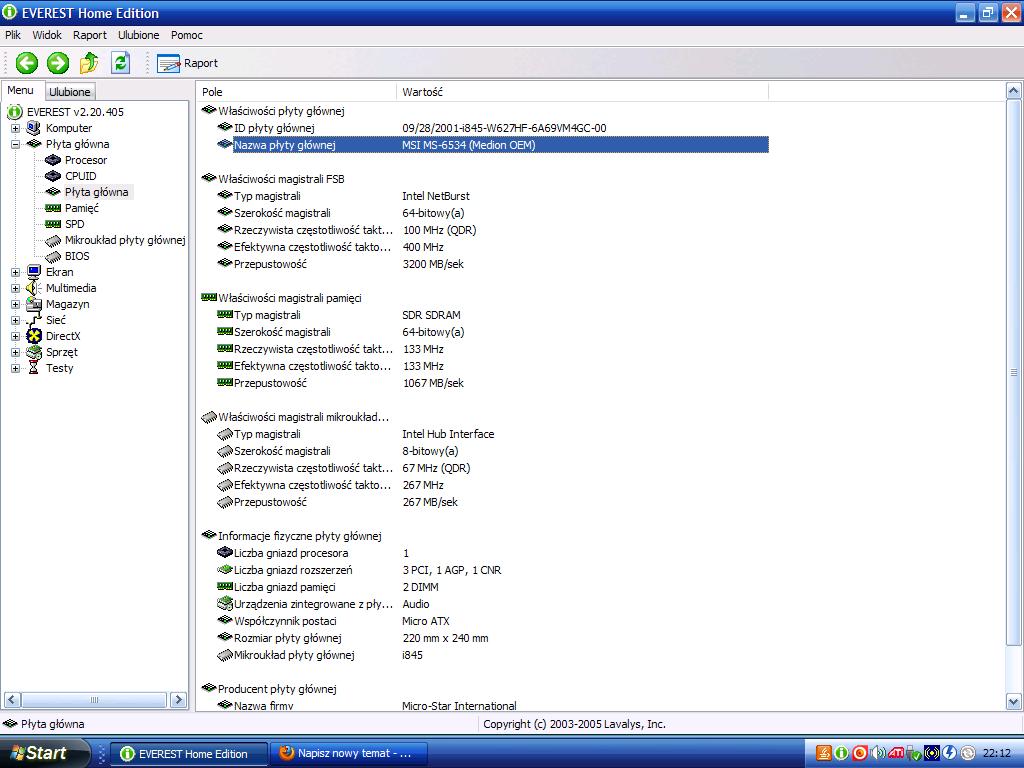The image size is (1024, 768).
Task: Select the Mikroukład płyty głównej i845 row
Action: coord(485,655)
